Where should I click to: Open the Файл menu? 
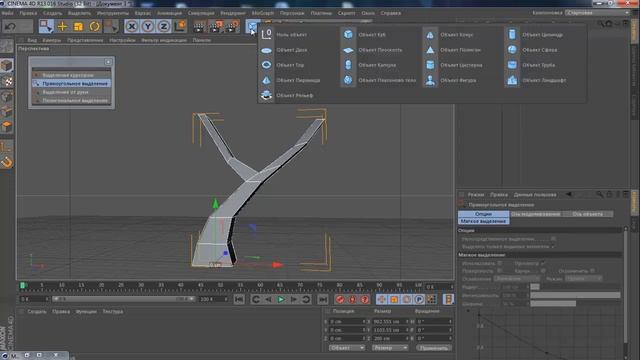click(8, 13)
